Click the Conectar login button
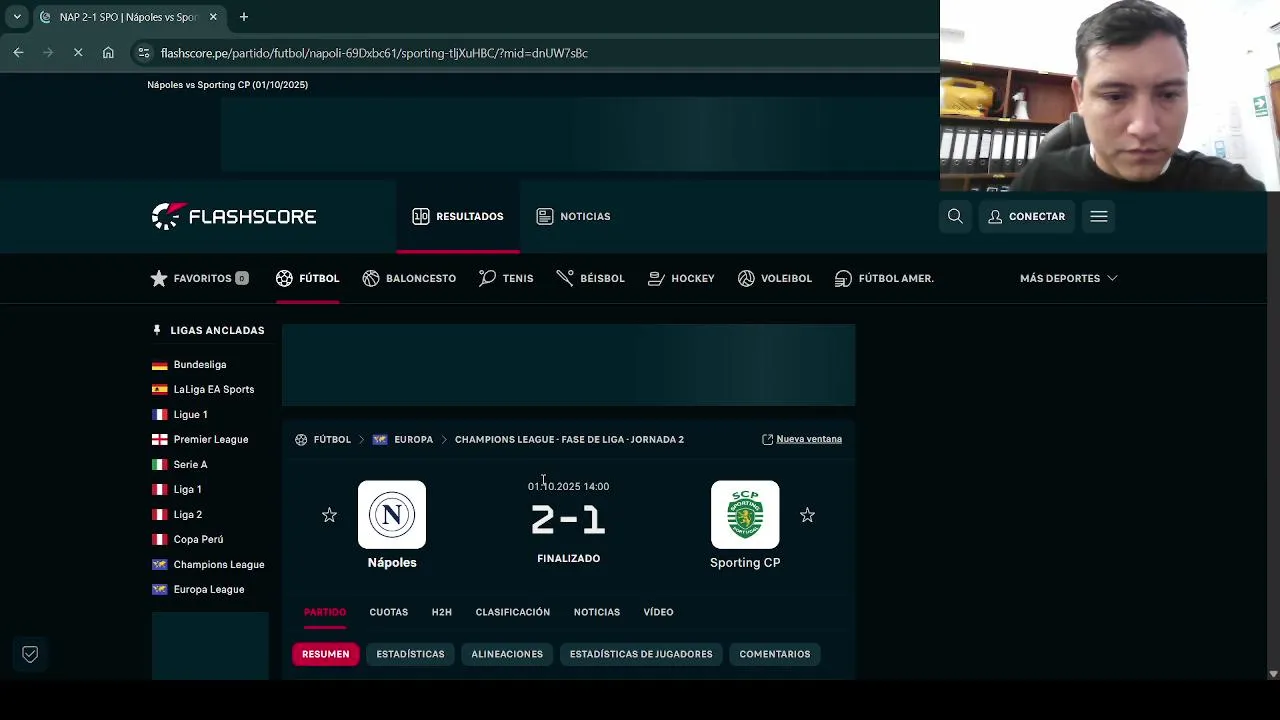The width and height of the screenshot is (1280, 720). [x=1026, y=216]
